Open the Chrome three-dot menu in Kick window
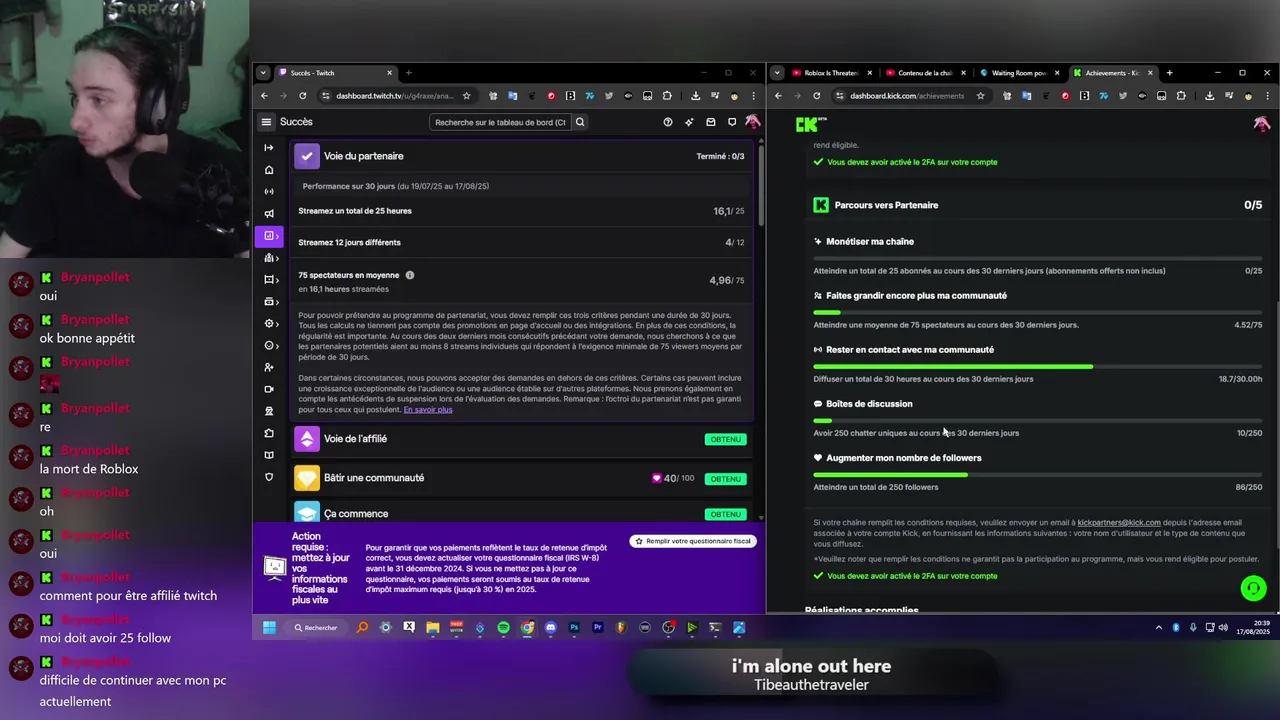This screenshot has width=1280, height=720. pyautogui.click(x=1267, y=96)
